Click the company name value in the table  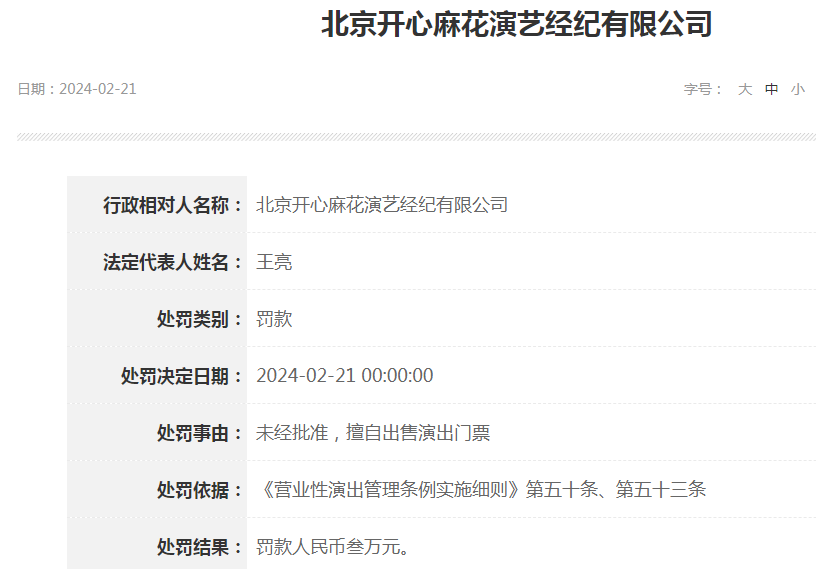tap(382, 205)
